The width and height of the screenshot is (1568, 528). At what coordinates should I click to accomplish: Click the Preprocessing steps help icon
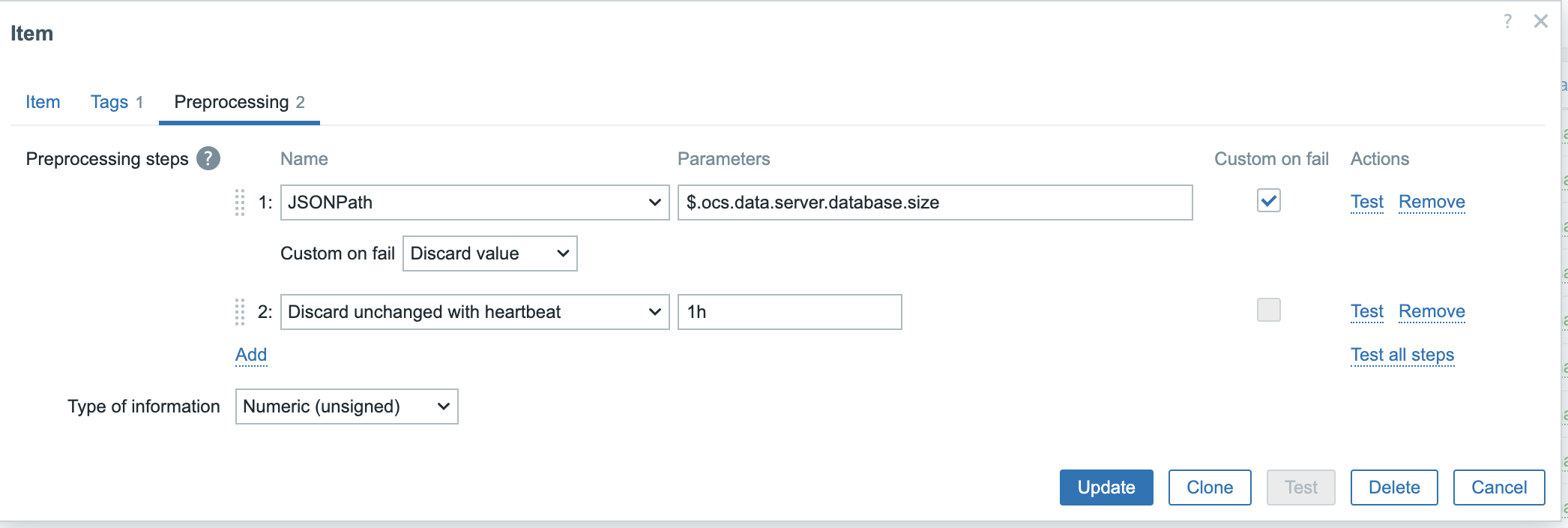(208, 158)
